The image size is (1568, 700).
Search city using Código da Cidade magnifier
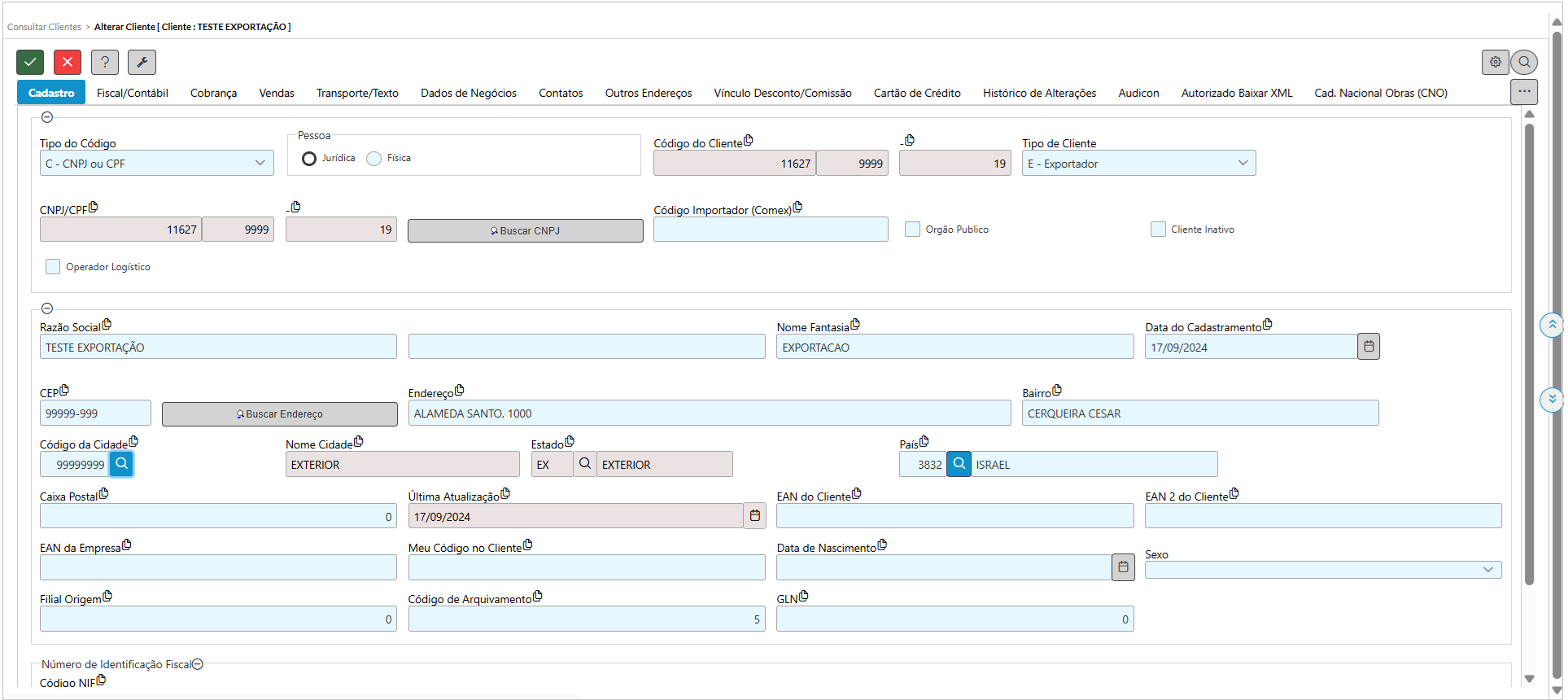pyautogui.click(x=121, y=464)
